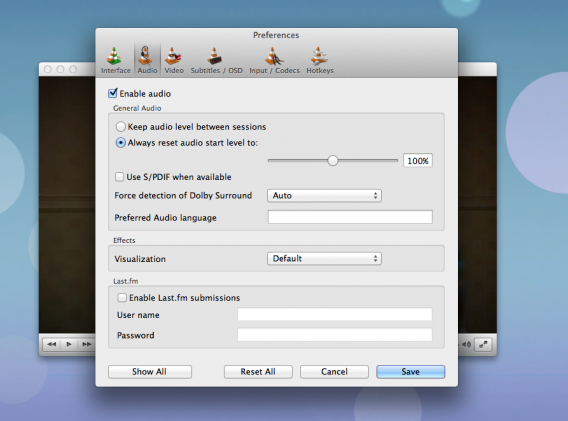Click the rewind button in player
Image resolution: width=568 pixels, height=421 pixels.
[x=52, y=344]
